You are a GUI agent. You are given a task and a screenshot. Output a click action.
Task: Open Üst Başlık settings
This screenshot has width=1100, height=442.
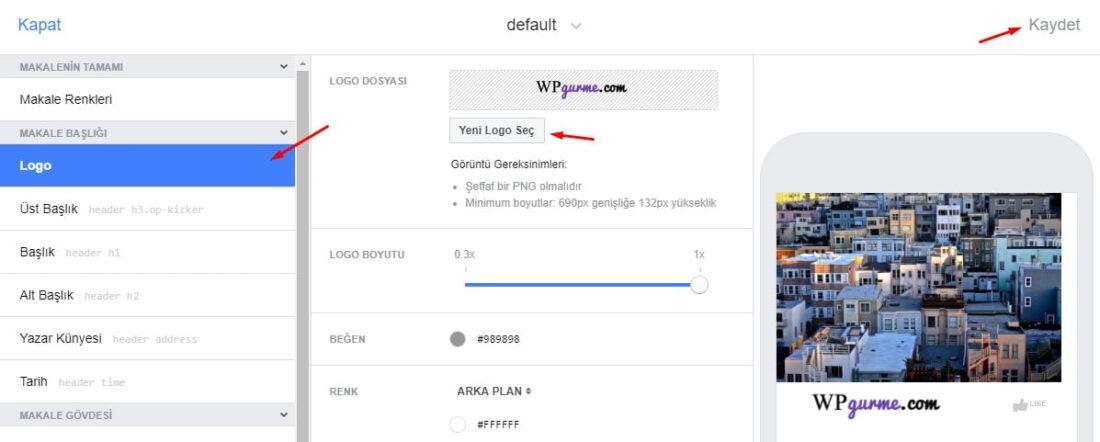pyautogui.click(x=147, y=209)
